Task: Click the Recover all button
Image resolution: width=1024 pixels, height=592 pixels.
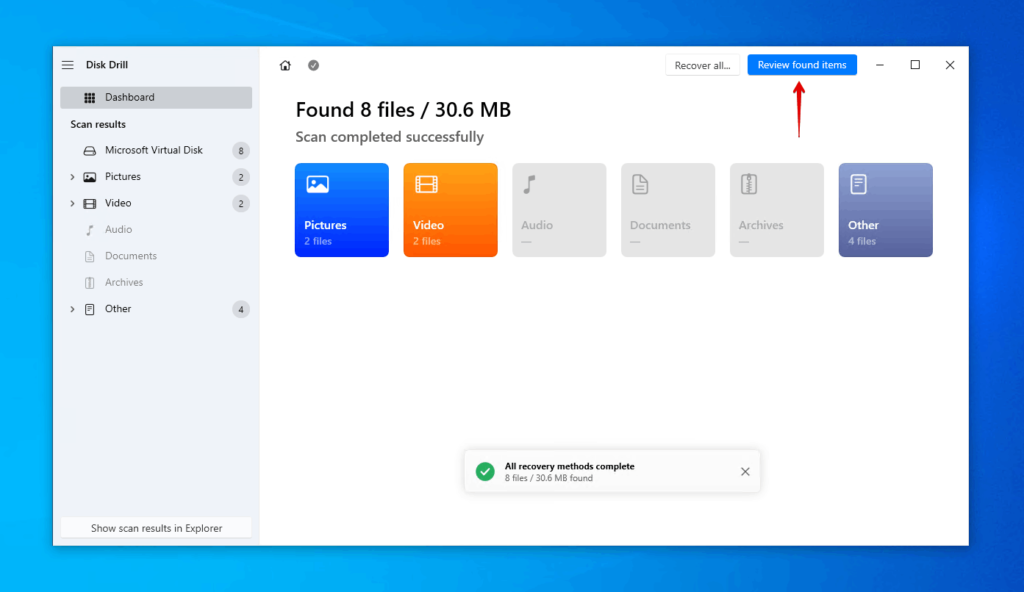Action: (702, 64)
